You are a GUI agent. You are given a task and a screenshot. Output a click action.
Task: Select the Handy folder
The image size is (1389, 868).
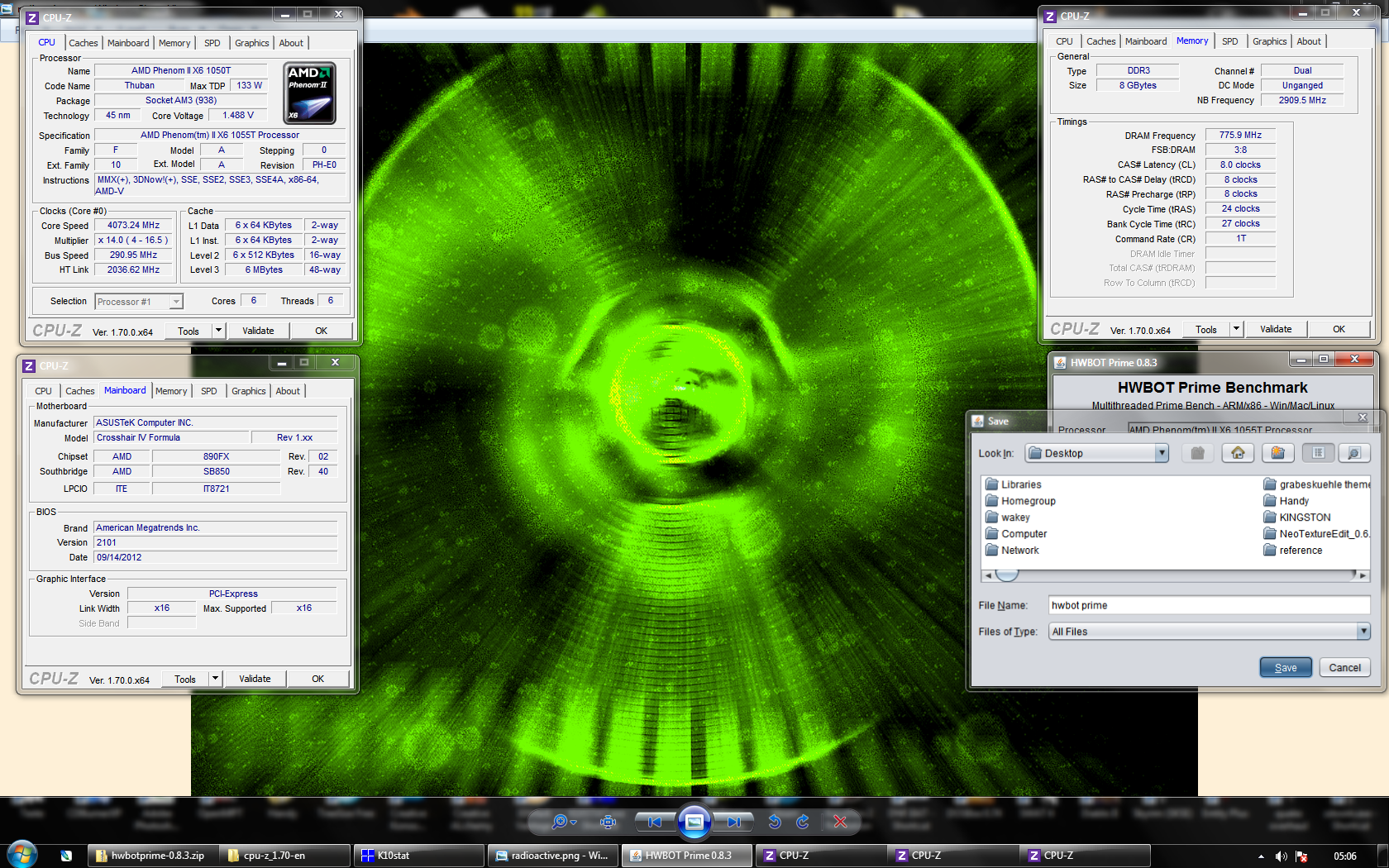click(1286, 501)
